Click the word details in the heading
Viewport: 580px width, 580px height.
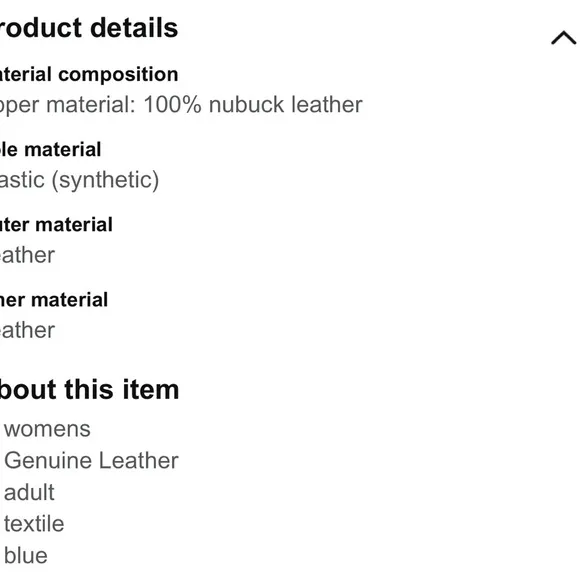click(x=134, y=28)
